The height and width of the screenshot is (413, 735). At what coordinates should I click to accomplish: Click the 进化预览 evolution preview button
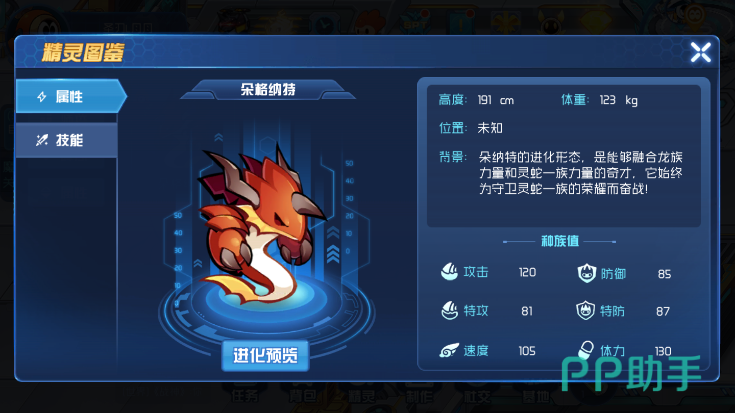tap(265, 356)
